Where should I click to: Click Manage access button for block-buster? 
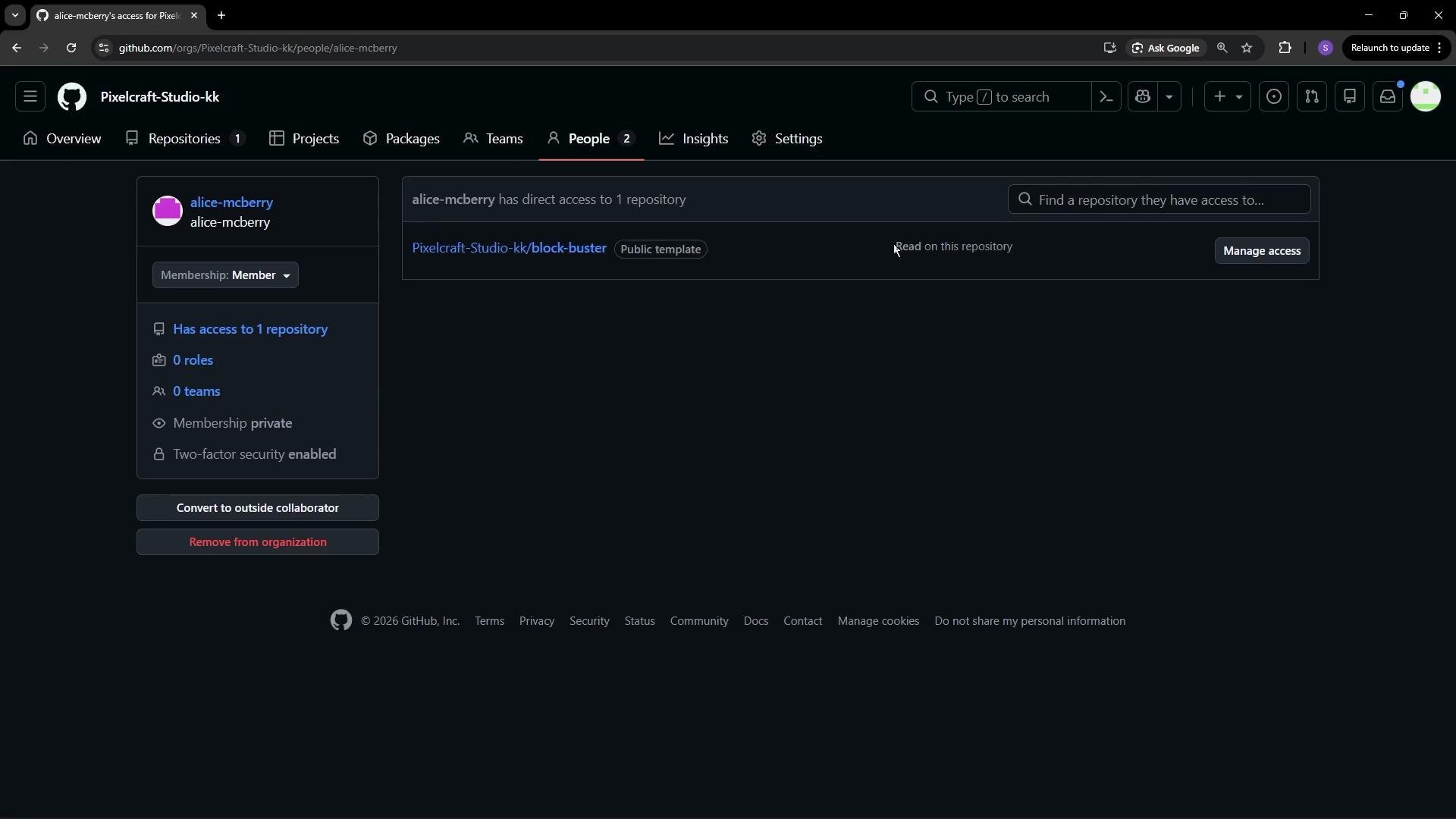1262,251
